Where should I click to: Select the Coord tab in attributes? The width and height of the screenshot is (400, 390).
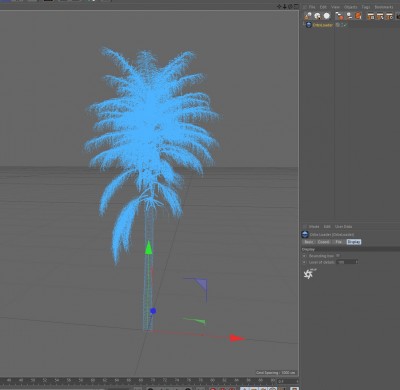click(323, 242)
